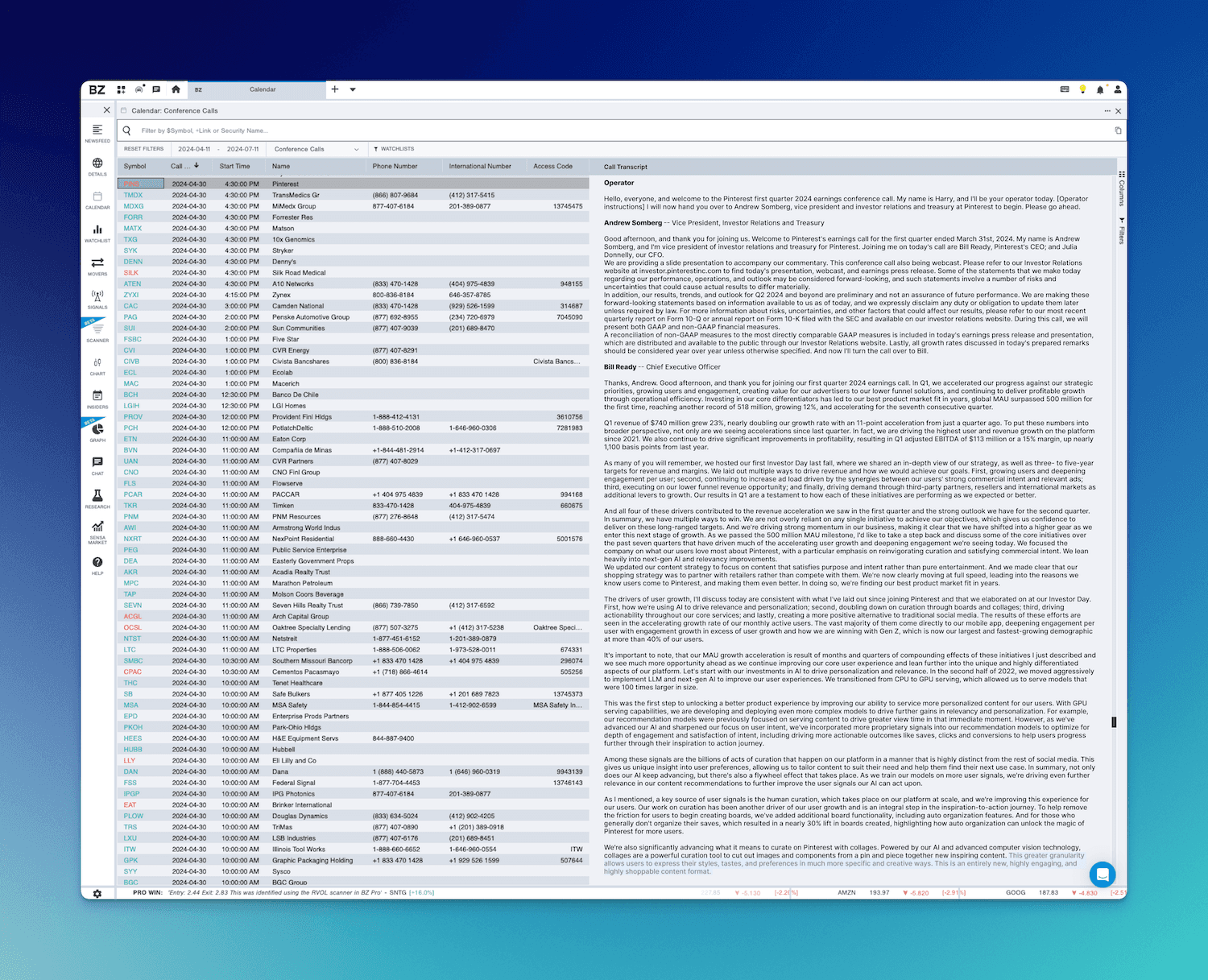Sort by Start Time column header
This screenshot has height=980, width=1208.
(235, 167)
